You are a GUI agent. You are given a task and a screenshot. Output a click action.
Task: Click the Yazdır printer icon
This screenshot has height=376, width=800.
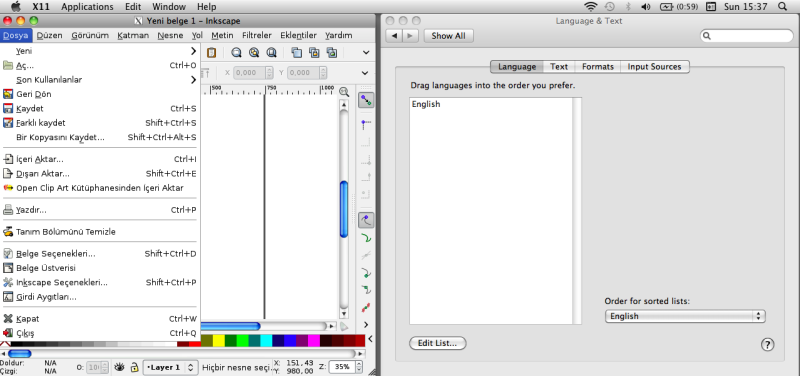click(8, 210)
